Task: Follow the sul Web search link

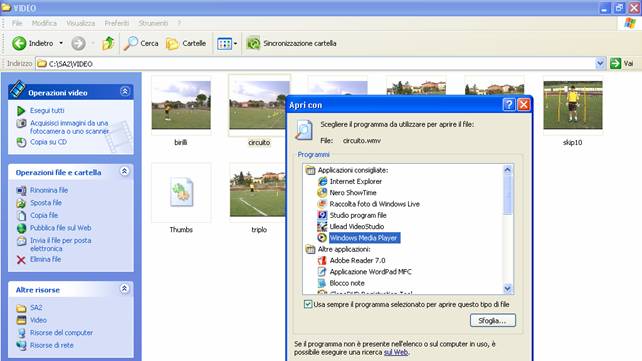Action: tap(396, 352)
